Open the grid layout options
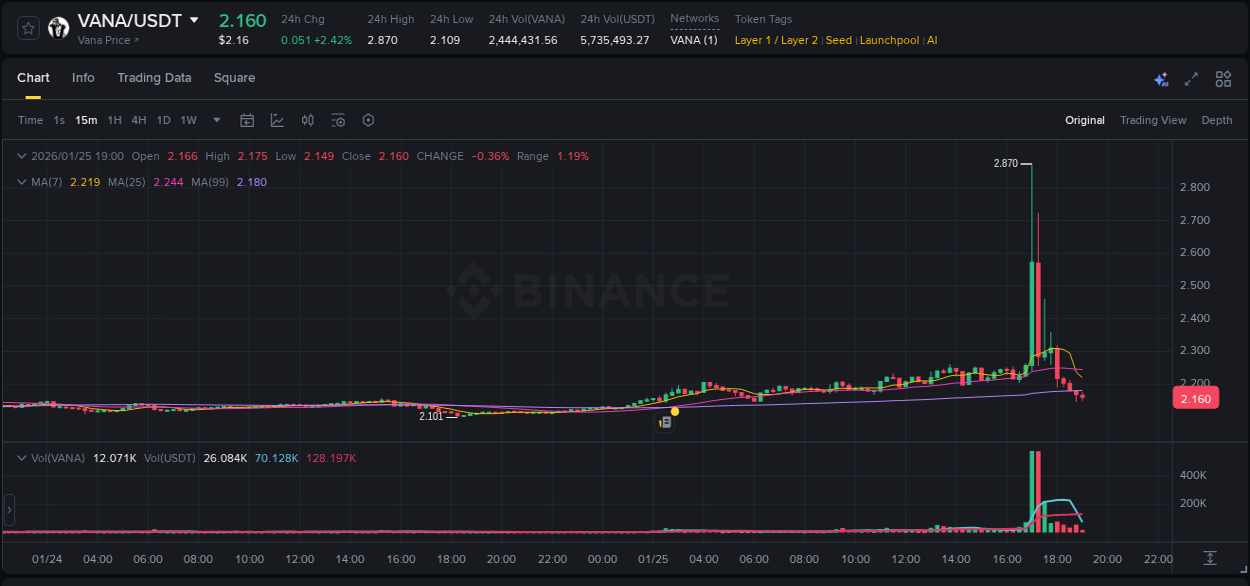The image size is (1250, 586). click(1223, 78)
